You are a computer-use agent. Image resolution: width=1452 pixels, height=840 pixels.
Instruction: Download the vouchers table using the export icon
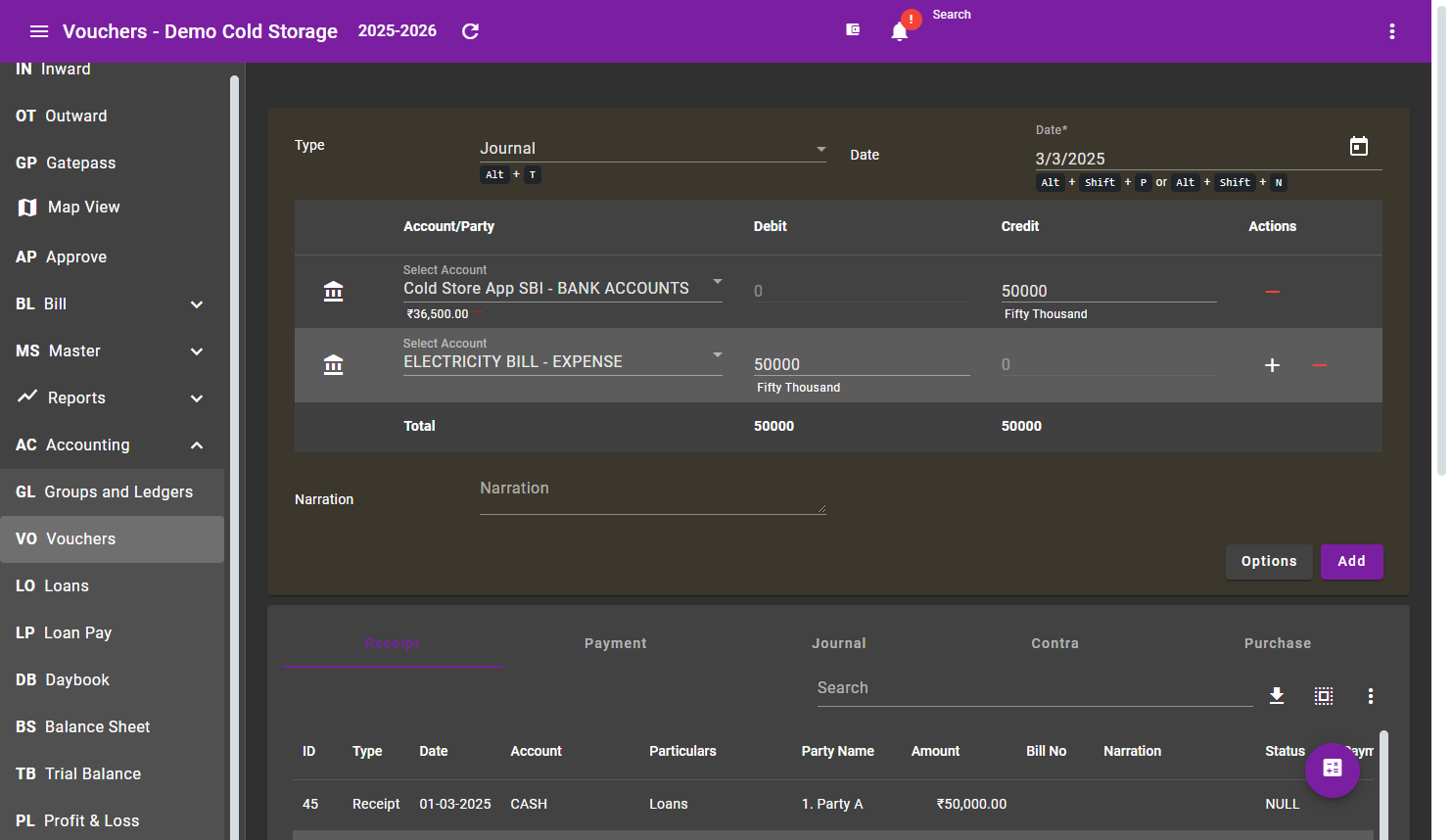coord(1277,695)
